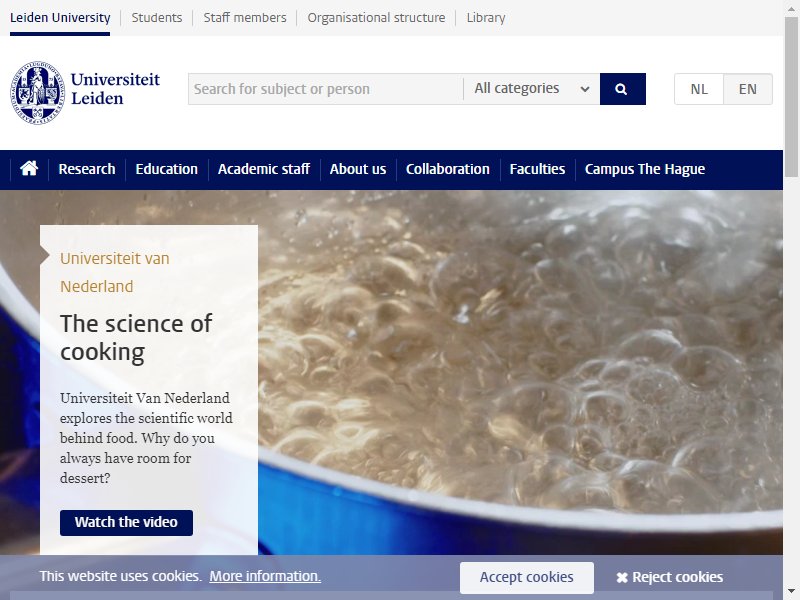Open the Academic staff menu

264,169
